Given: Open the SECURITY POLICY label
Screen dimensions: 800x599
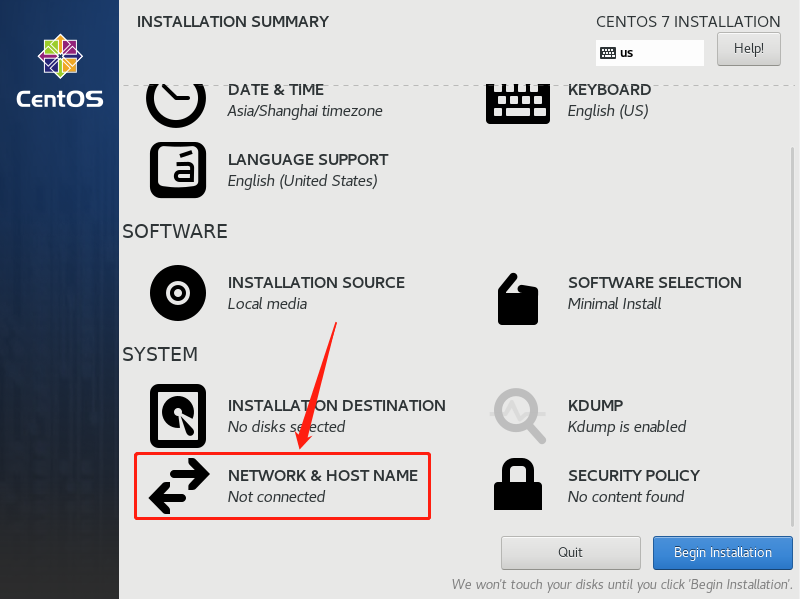Looking at the screenshot, I should click(x=634, y=476).
